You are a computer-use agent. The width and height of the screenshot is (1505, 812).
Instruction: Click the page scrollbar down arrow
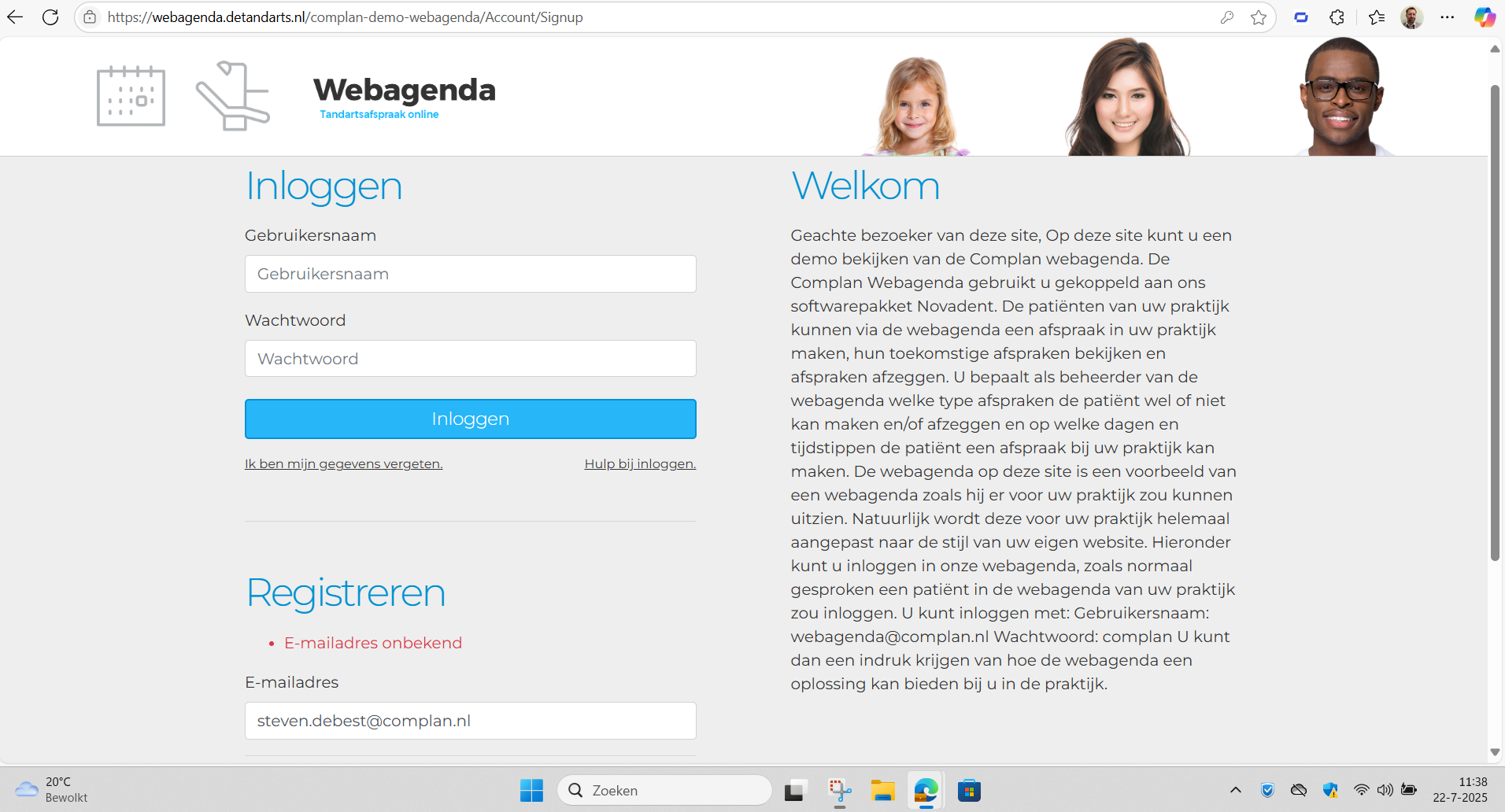[1495, 752]
